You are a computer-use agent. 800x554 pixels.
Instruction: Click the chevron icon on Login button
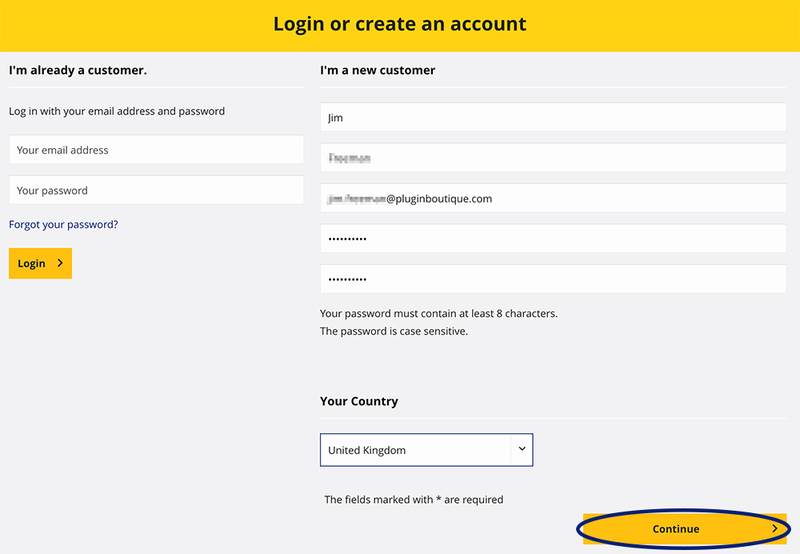point(60,264)
